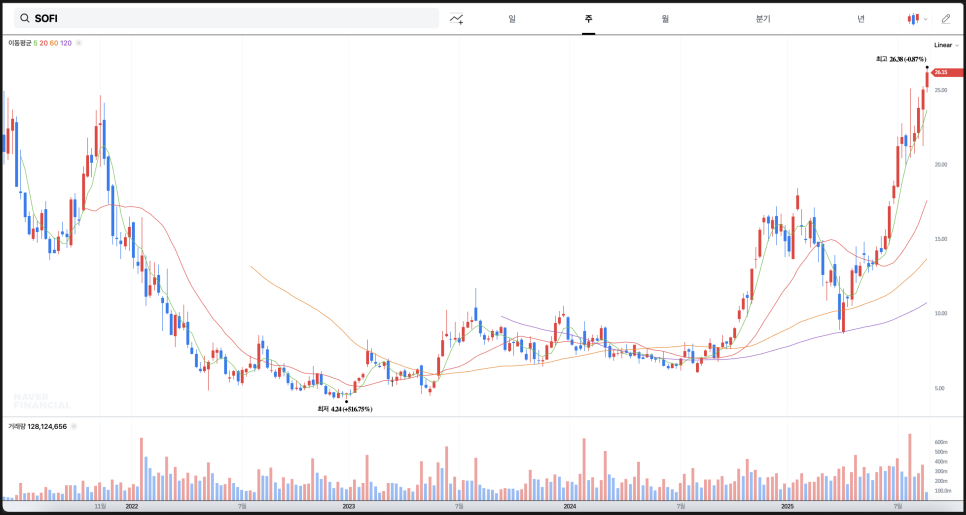Select the weekly 주 tab
The height and width of the screenshot is (515, 966).
point(589,18)
